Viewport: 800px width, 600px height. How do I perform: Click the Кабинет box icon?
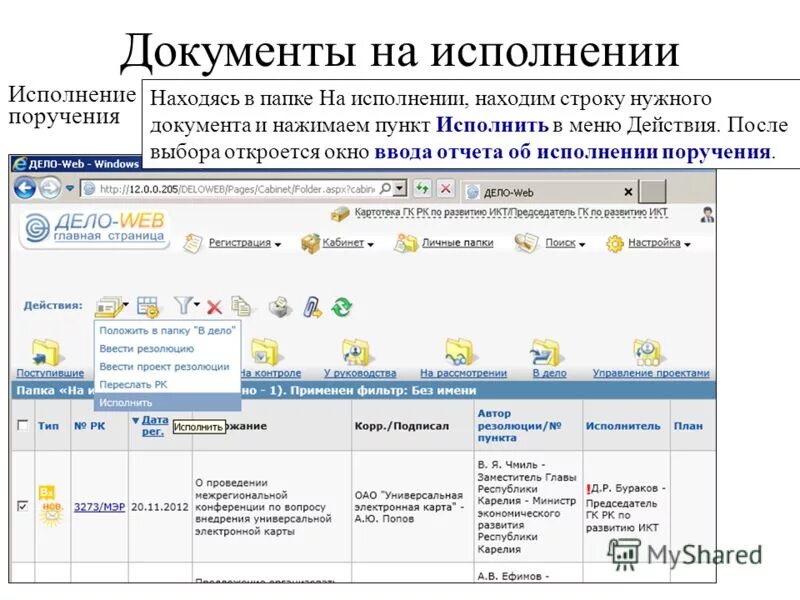pyautogui.click(x=310, y=243)
